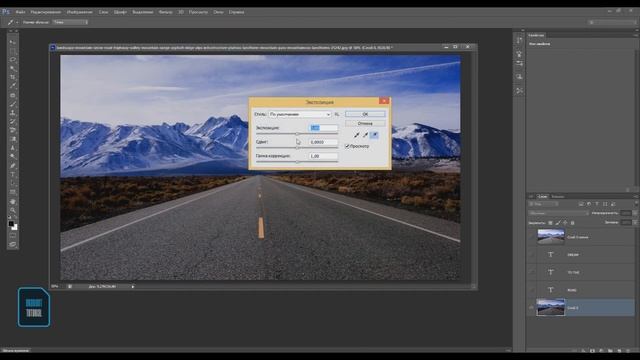
Task: Click the create new layer icon
Action: click(619, 351)
